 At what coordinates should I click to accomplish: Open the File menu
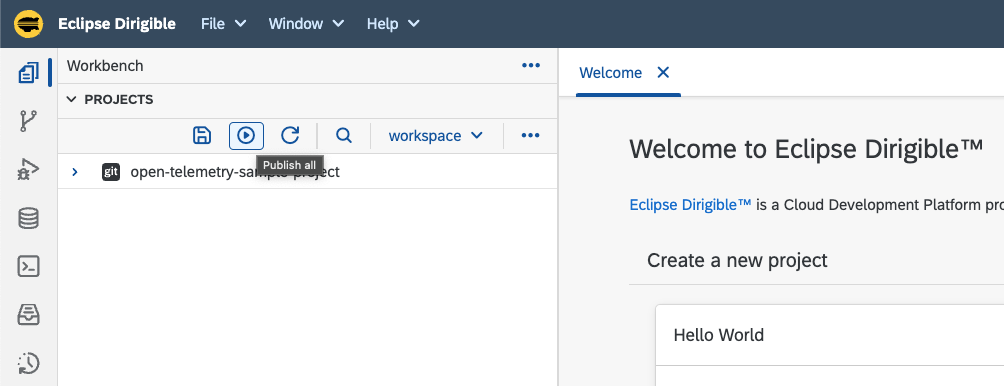tap(223, 24)
